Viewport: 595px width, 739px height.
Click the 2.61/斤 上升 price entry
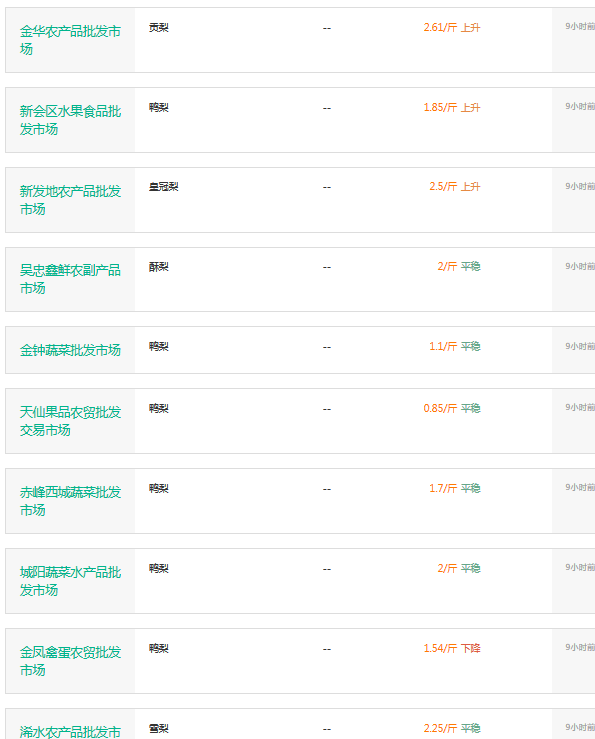(452, 28)
